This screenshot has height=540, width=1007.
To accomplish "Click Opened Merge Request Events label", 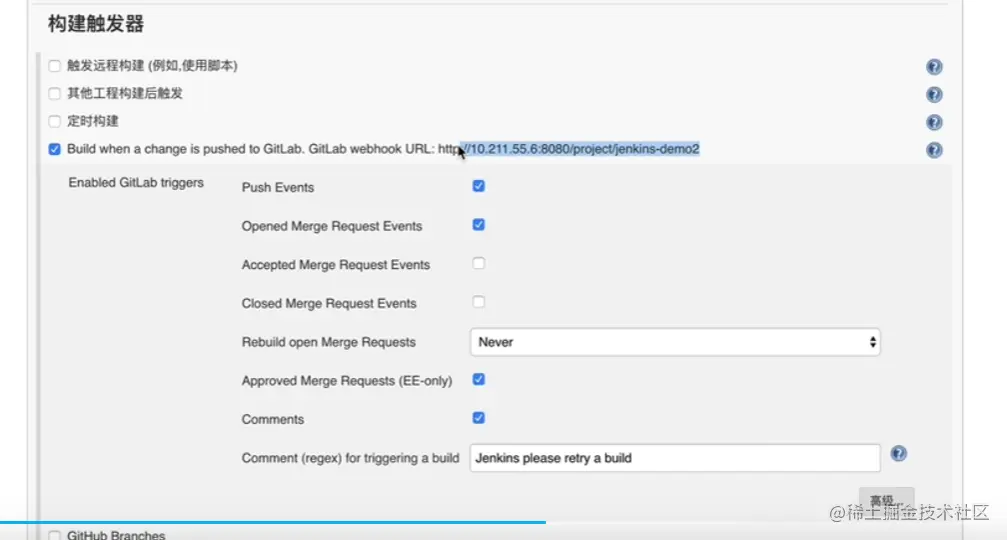I will [331, 226].
